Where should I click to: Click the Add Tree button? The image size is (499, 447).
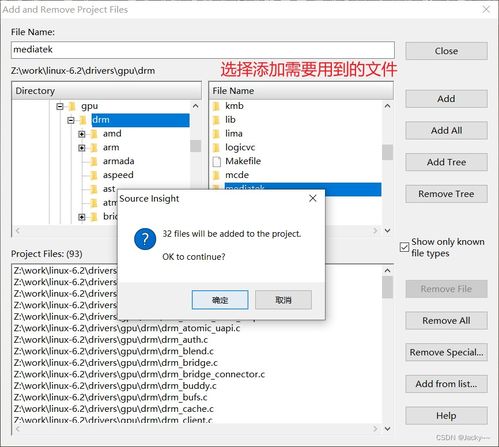point(446,162)
